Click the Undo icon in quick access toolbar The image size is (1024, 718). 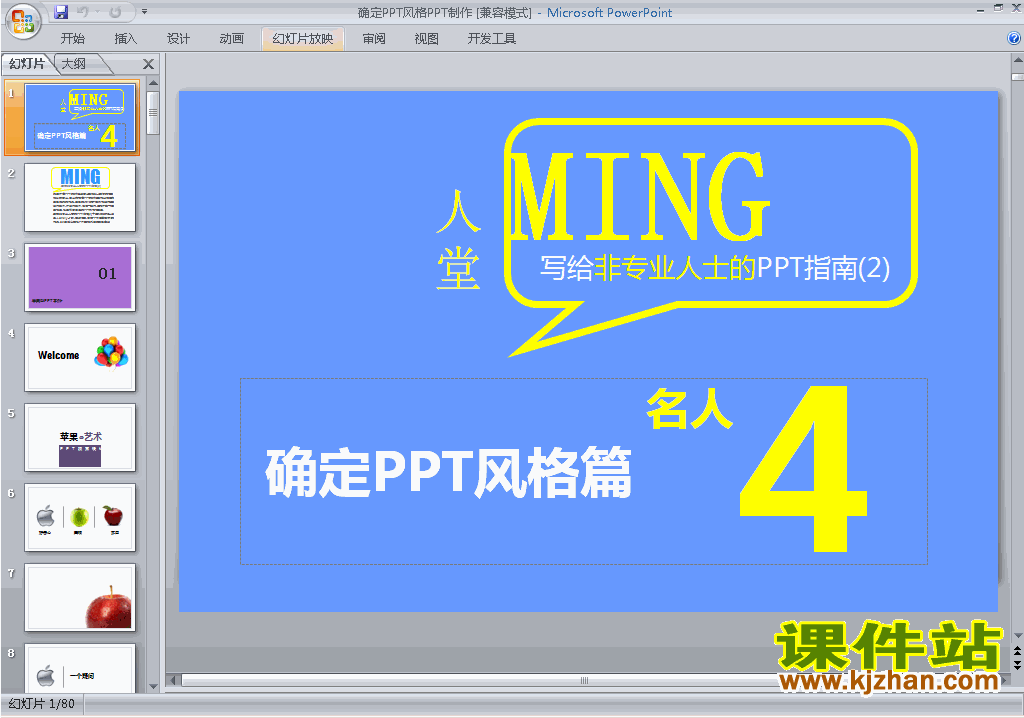pos(83,12)
